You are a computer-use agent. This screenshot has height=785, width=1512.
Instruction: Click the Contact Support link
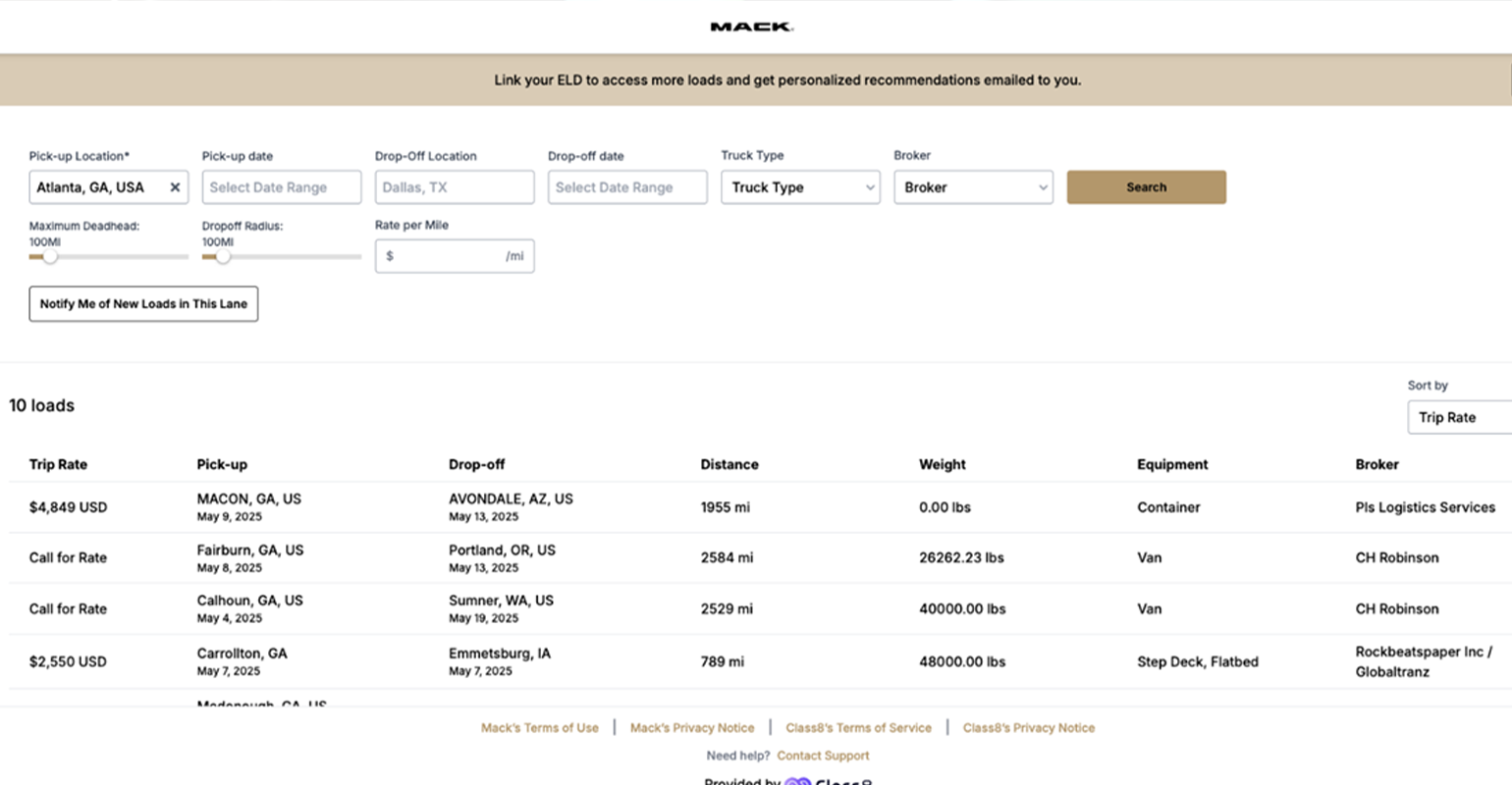pyautogui.click(x=823, y=756)
